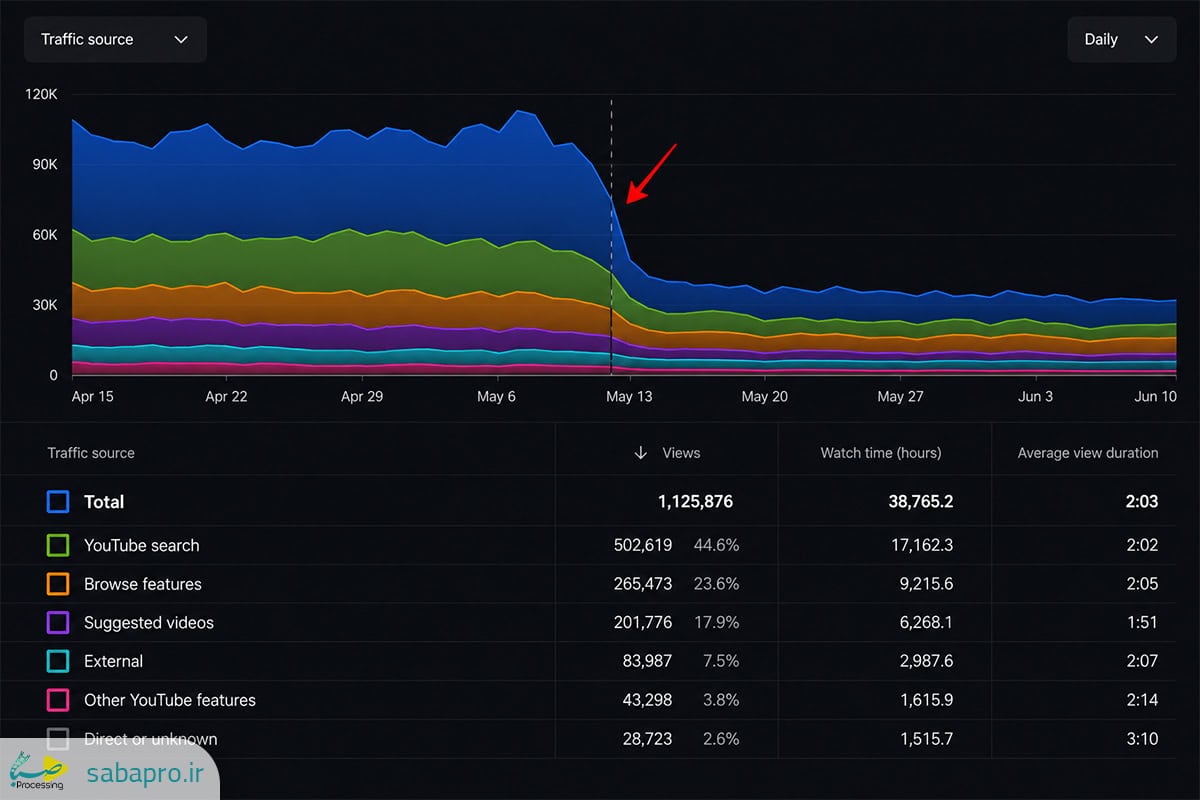Toggle the Direct or unknown checkbox
1200x800 pixels.
58,739
